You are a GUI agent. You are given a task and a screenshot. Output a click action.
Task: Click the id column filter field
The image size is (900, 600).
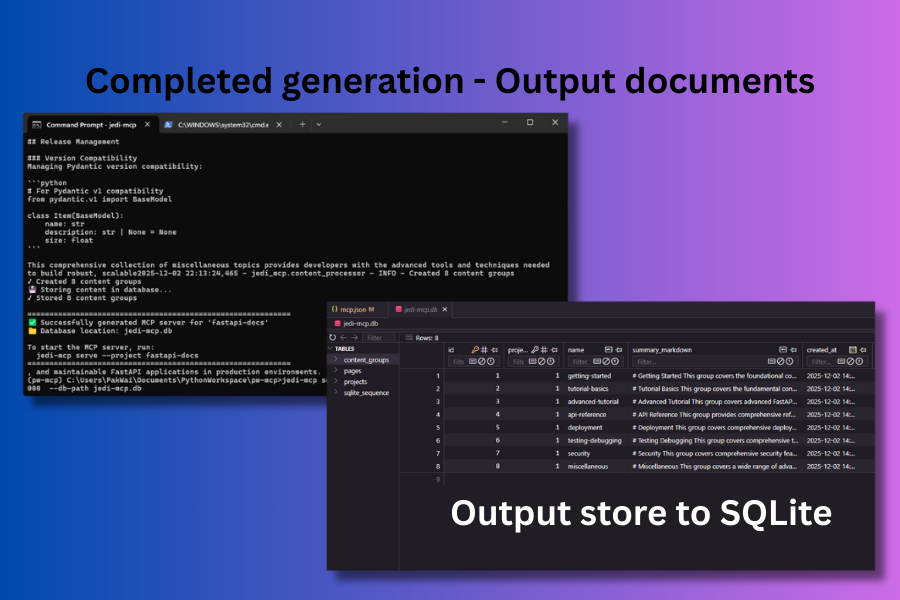(474, 362)
